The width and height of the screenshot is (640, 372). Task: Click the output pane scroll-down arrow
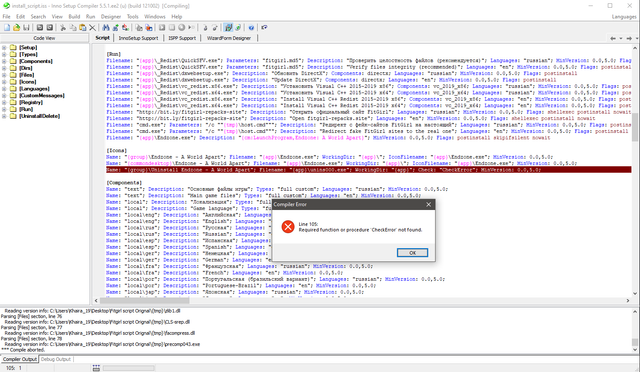tap(635, 350)
